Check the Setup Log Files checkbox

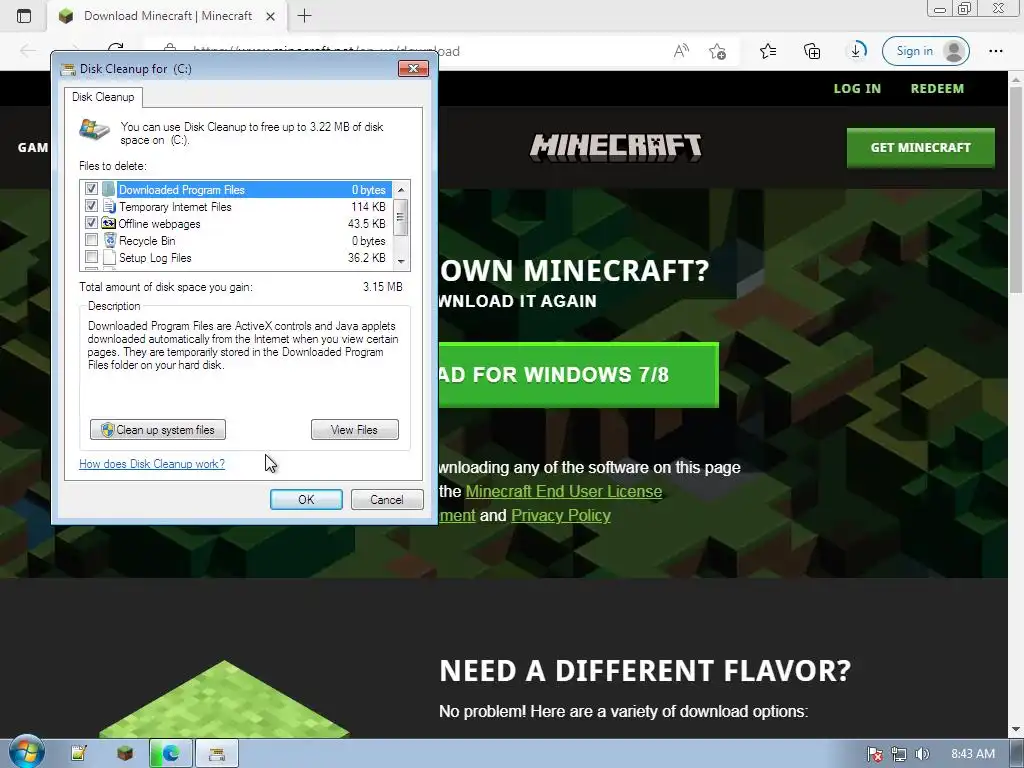(91, 257)
